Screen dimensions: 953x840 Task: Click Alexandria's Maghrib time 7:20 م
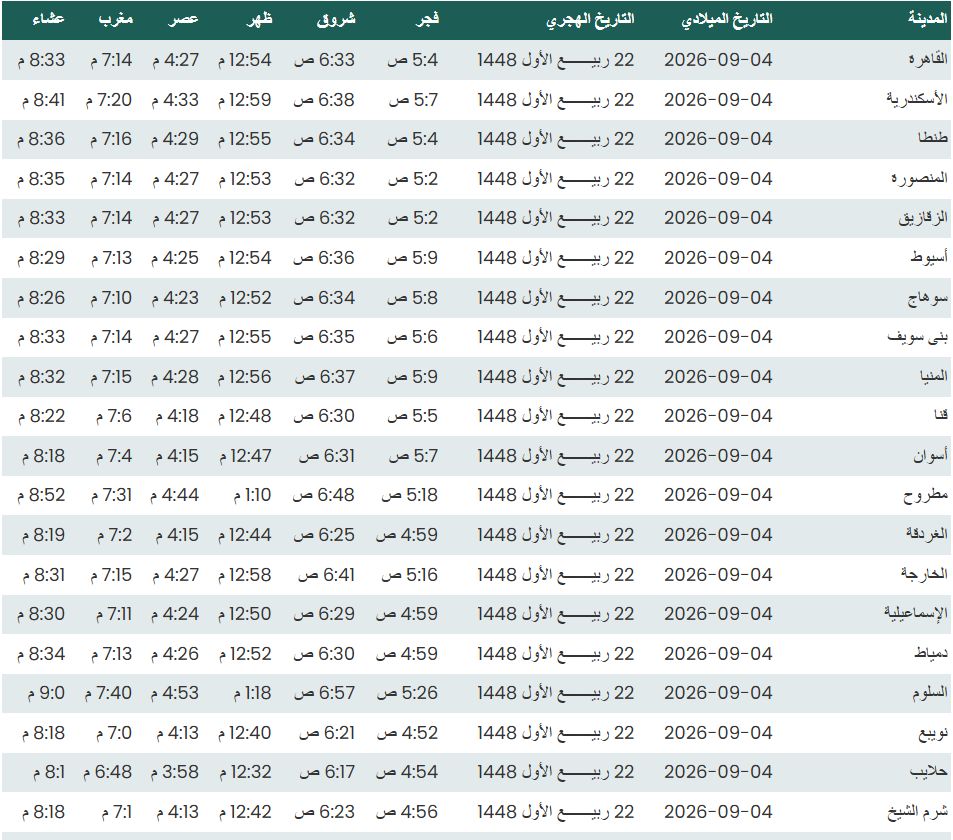pos(109,100)
